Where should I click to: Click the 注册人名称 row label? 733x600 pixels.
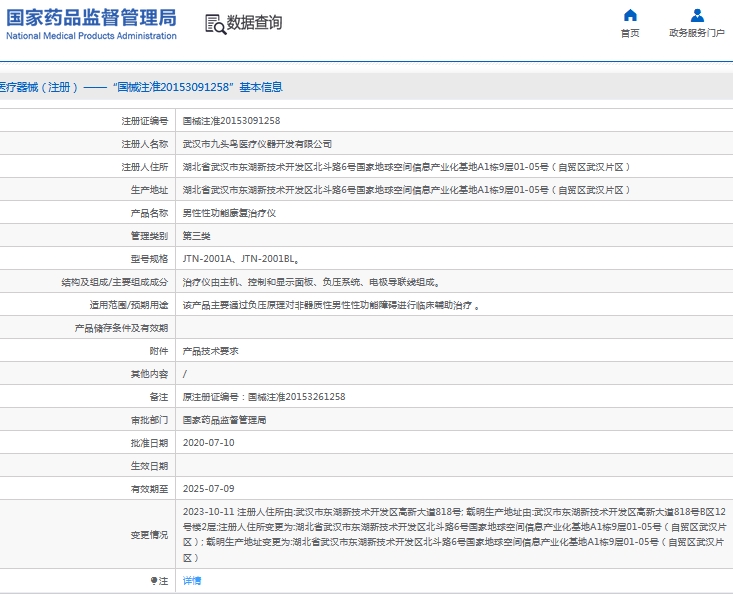144,144
